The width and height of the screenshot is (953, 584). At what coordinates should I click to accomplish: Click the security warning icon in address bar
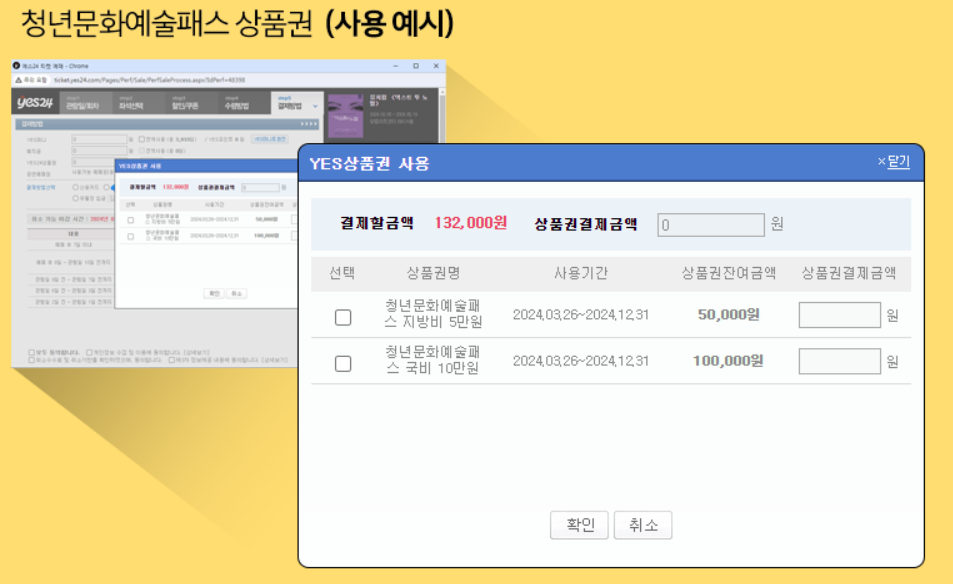[19, 80]
